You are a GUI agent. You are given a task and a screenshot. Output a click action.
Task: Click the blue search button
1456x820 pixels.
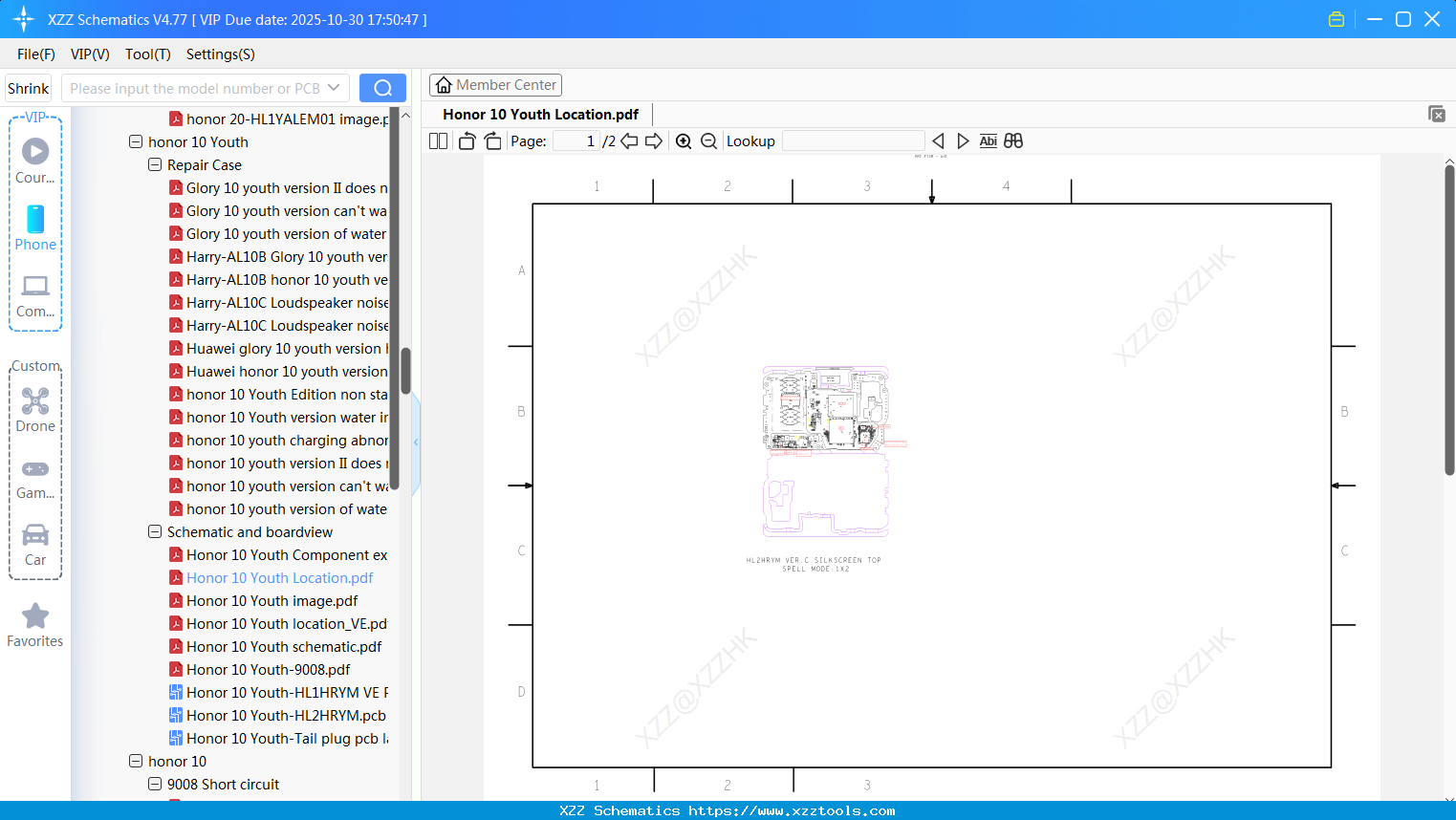click(382, 88)
